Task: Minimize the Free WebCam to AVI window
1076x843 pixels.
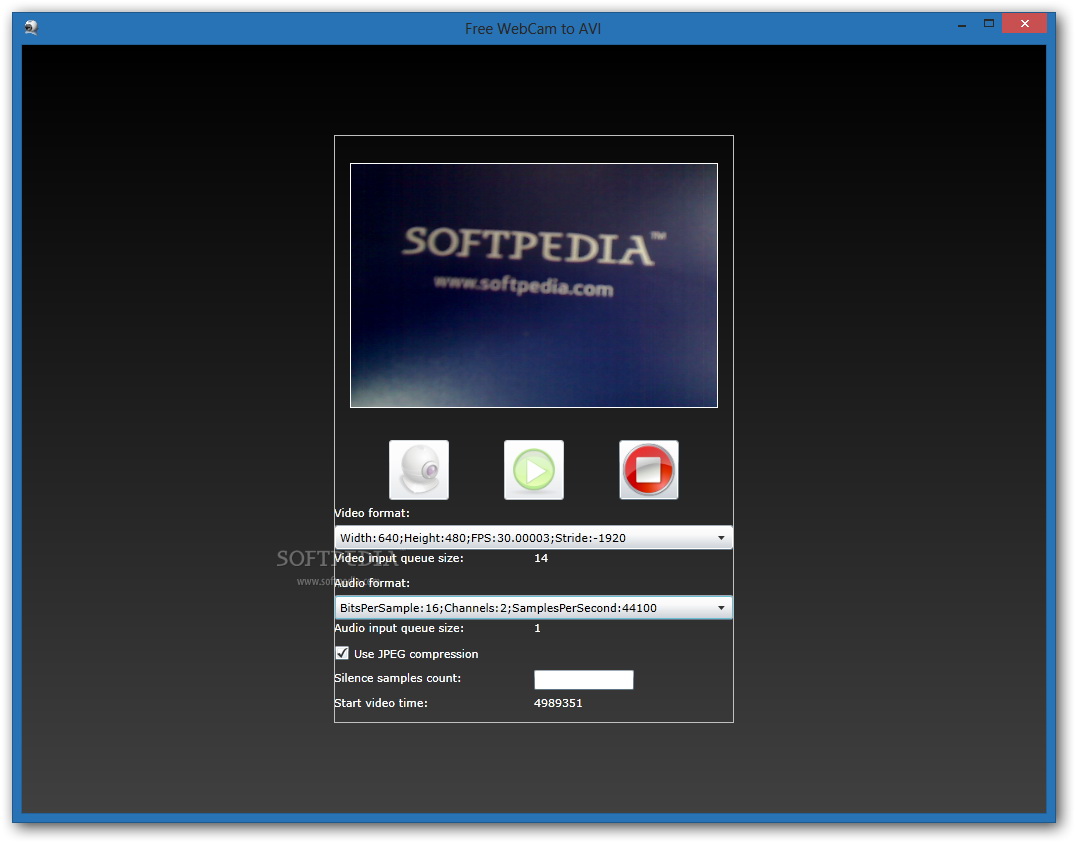Action: pos(962,24)
